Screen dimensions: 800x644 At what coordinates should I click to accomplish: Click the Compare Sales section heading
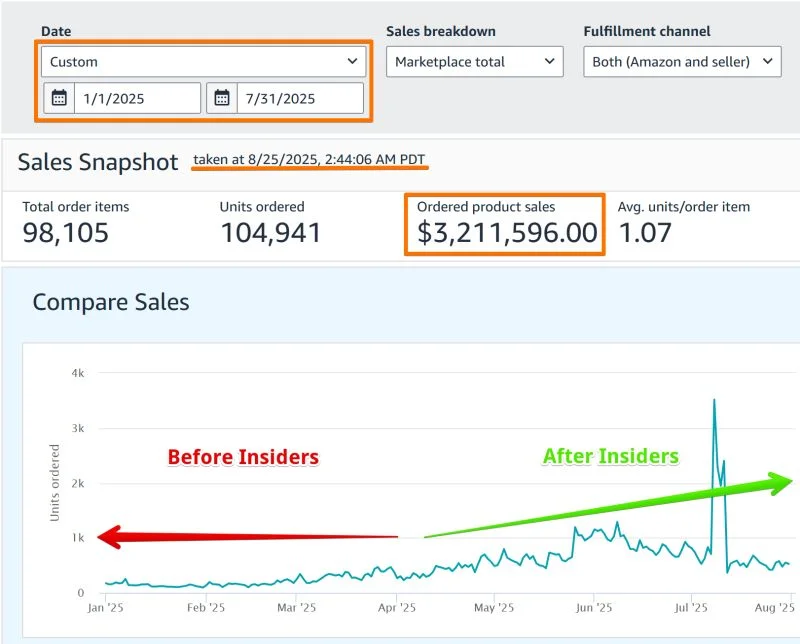point(110,302)
